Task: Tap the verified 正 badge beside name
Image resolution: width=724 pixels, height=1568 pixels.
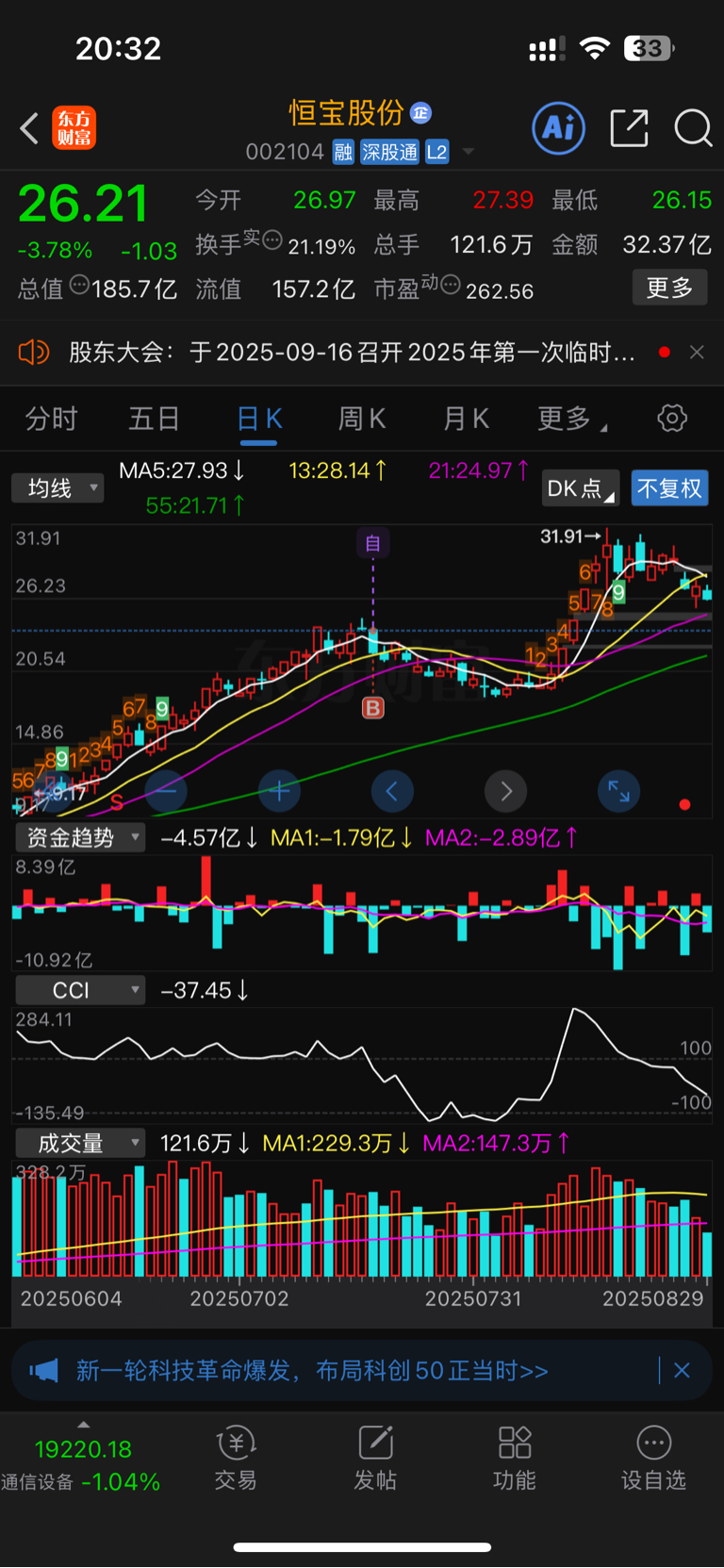Action: (x=420, y=113)
